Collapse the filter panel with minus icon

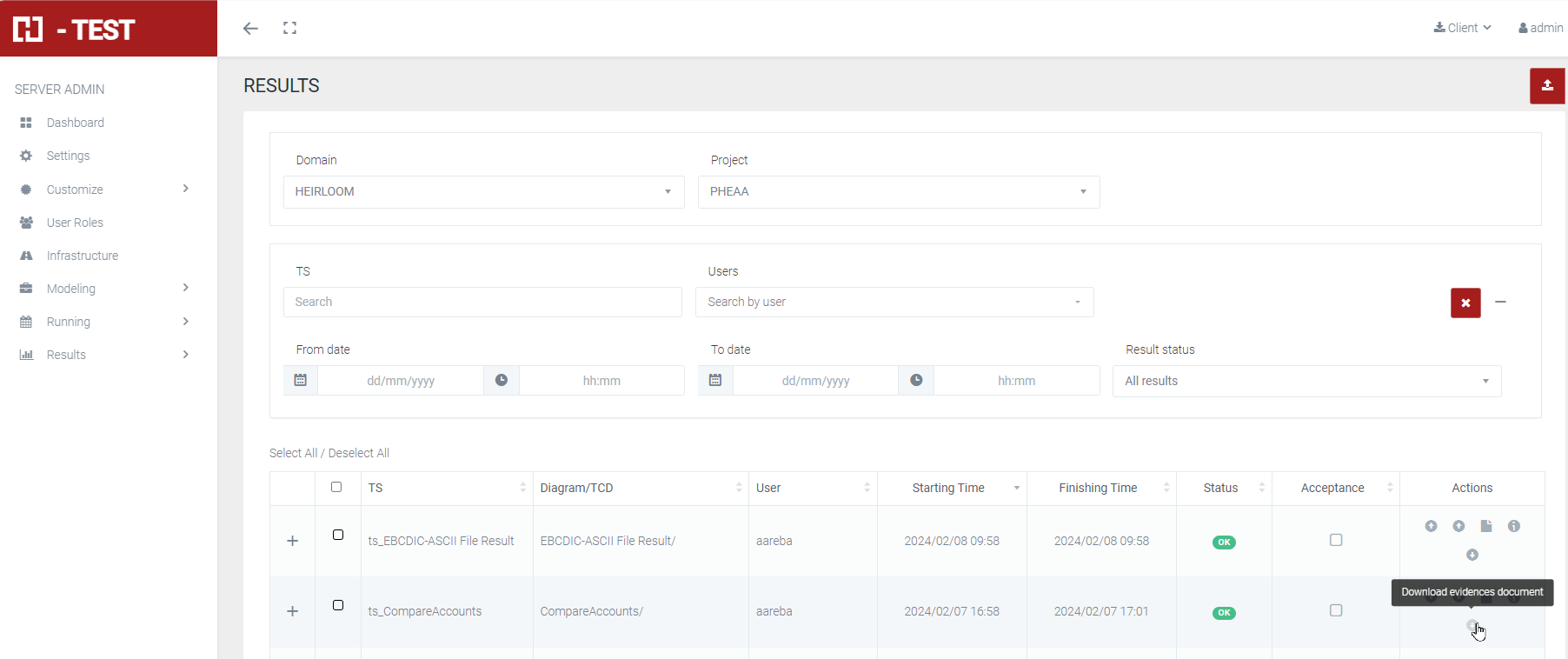click(1500, 302)
